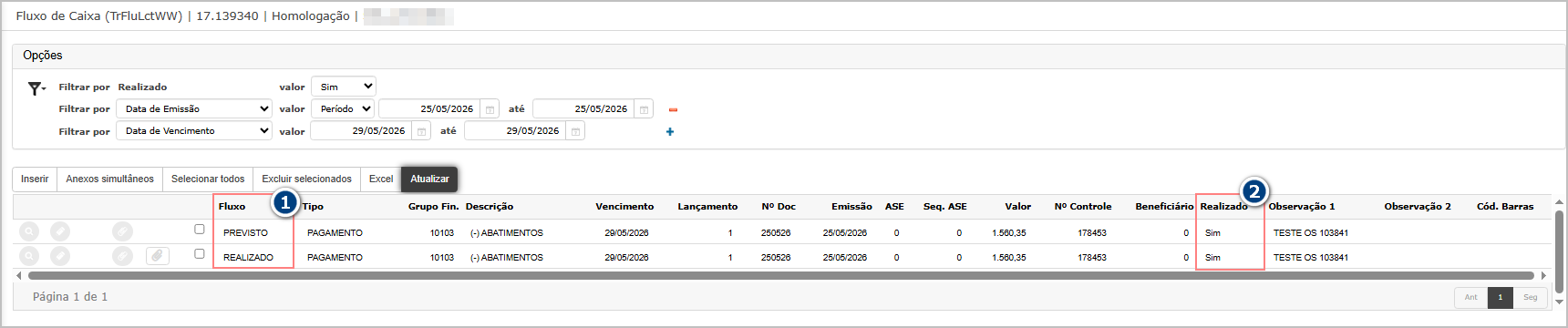This screenshot has width=1568, height=328.
Task: Sort by the Realizado column header
Action: [x=1223, y=207]
